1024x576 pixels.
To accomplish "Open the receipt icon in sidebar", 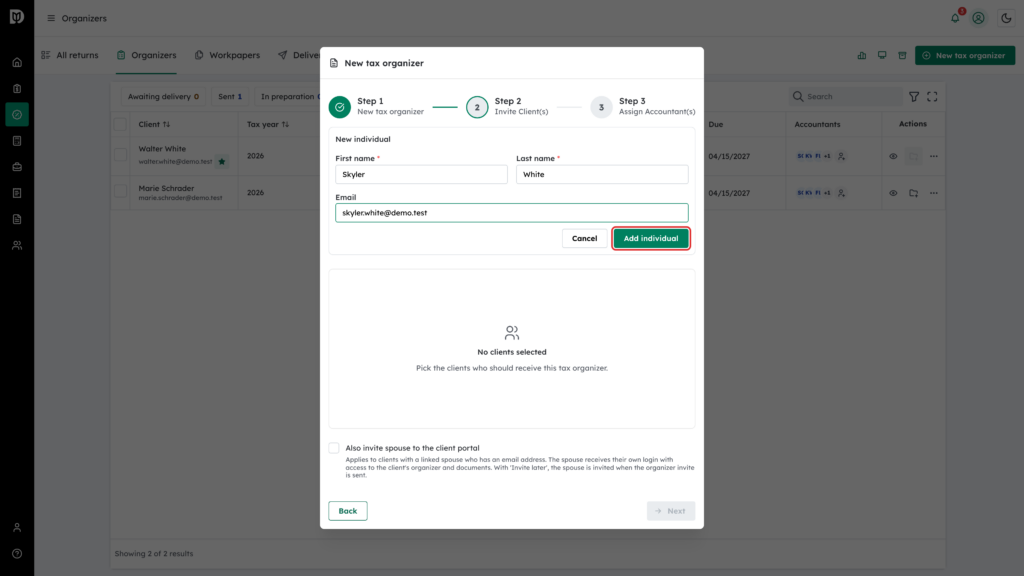I will point(17,193).
